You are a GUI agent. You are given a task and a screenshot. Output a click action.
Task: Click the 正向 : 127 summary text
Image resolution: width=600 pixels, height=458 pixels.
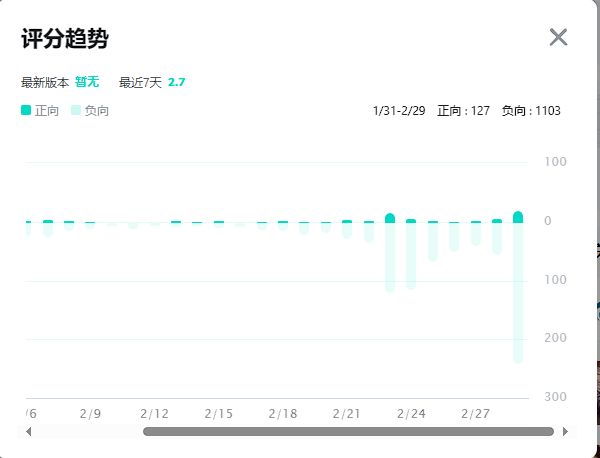coord(463,111)
